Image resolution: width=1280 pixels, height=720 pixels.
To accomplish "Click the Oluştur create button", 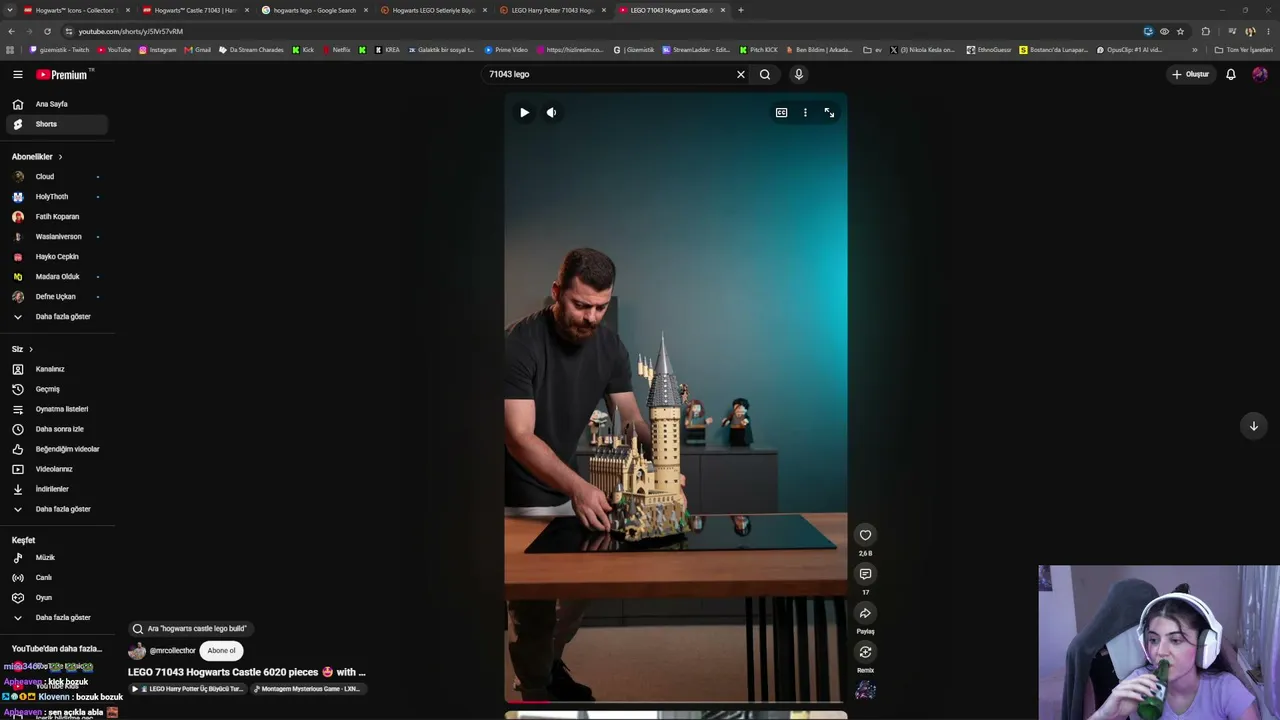I will click(x=1191, y=74).
